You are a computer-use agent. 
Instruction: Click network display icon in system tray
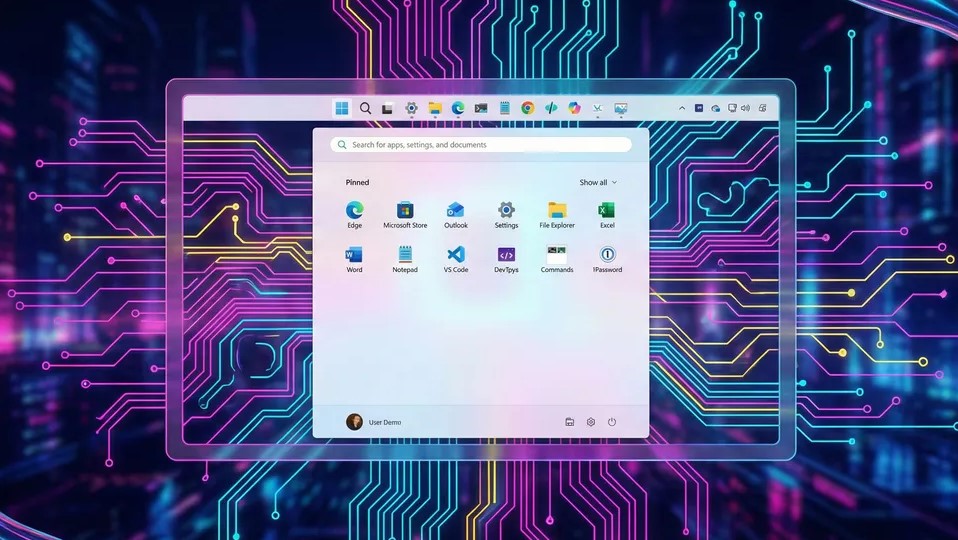coord(732,108)
